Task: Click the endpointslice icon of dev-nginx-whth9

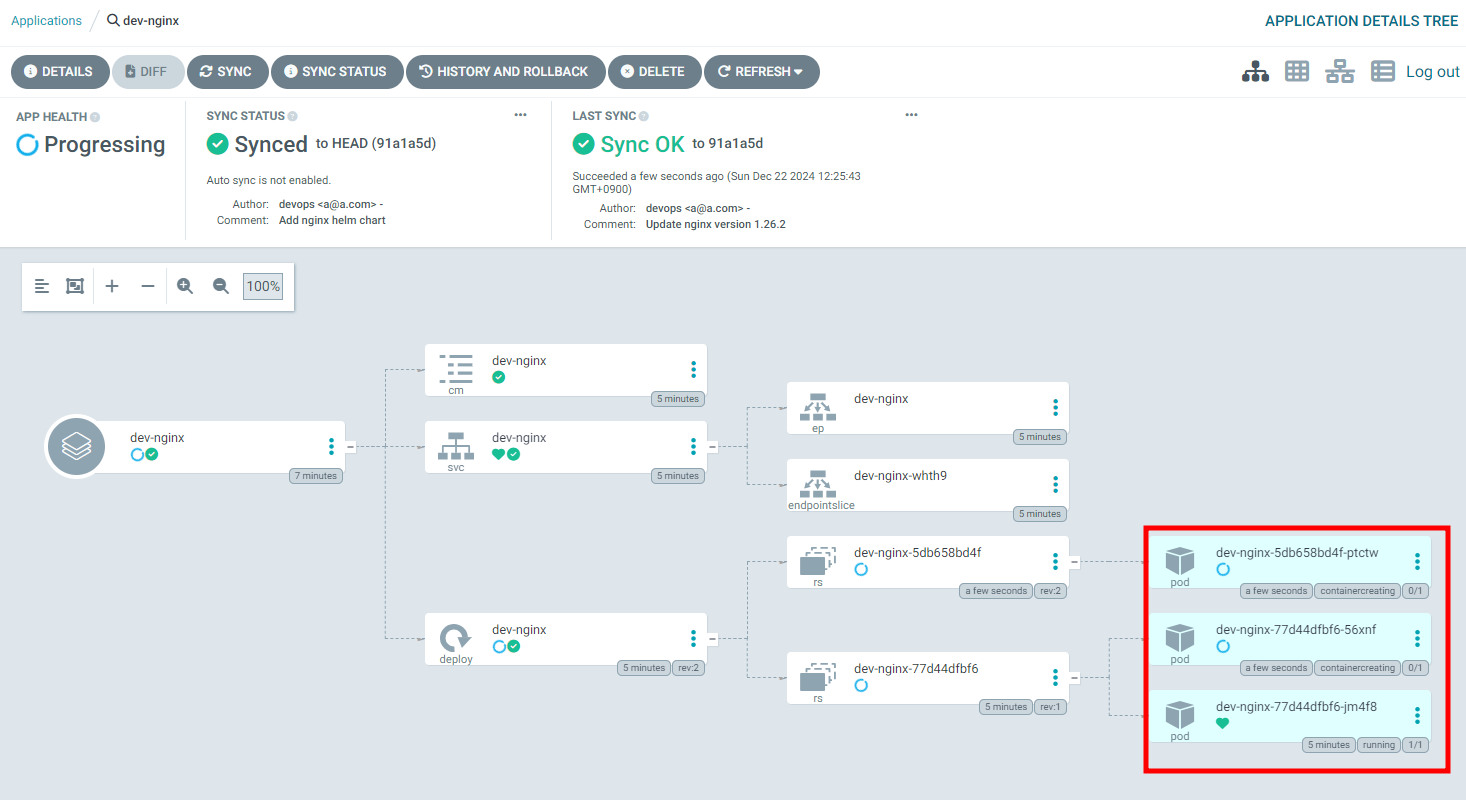Action: coord(818,484)
